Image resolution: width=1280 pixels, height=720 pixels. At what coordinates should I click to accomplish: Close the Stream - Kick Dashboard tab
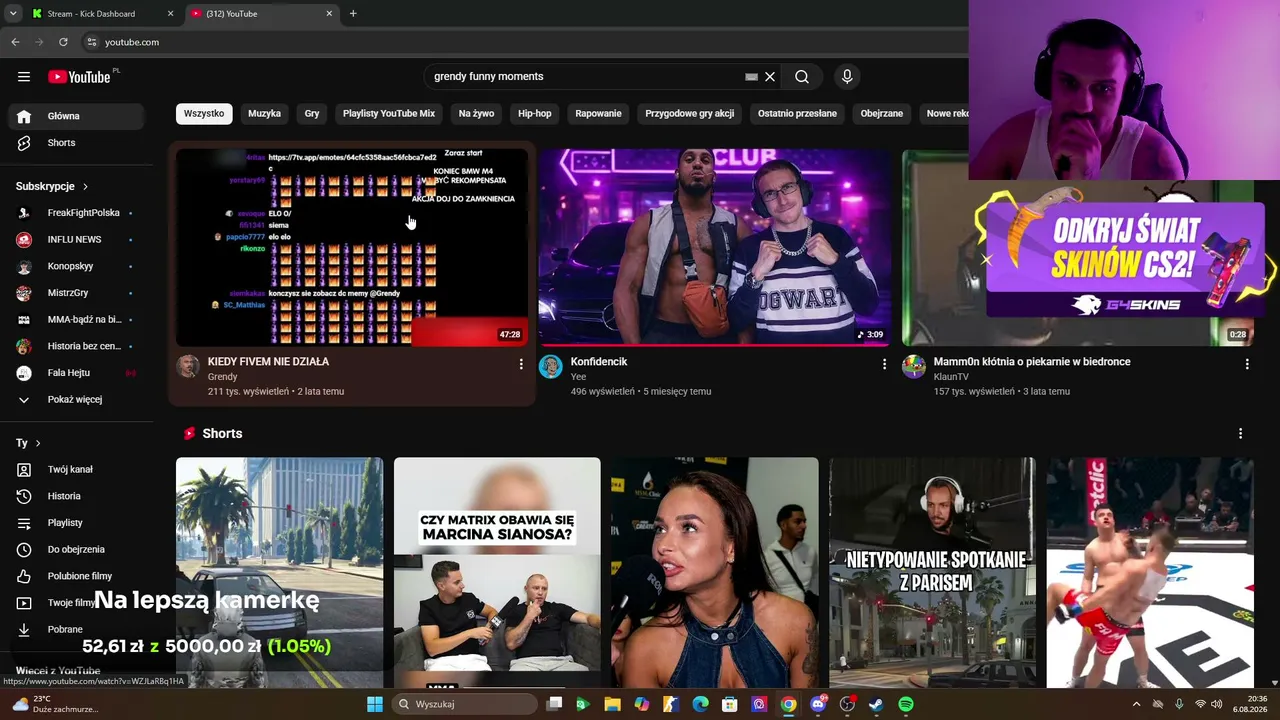click(170, 14)
